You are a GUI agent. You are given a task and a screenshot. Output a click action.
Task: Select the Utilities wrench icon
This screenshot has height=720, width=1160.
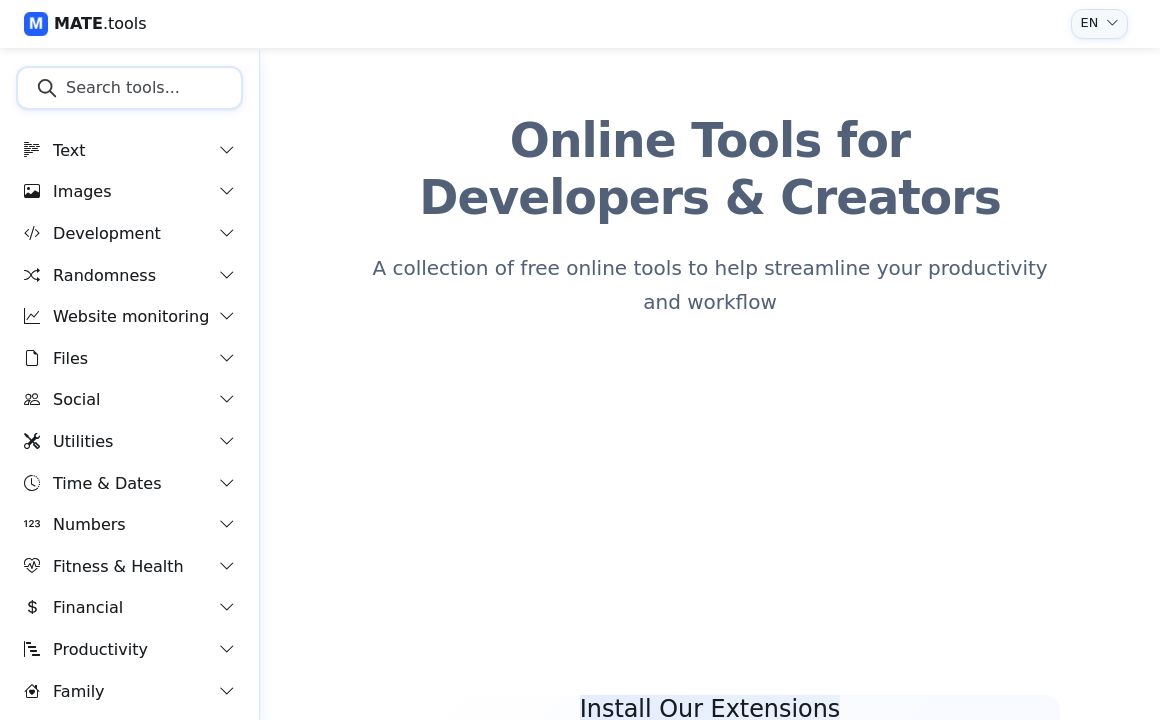tap(32, 441)
